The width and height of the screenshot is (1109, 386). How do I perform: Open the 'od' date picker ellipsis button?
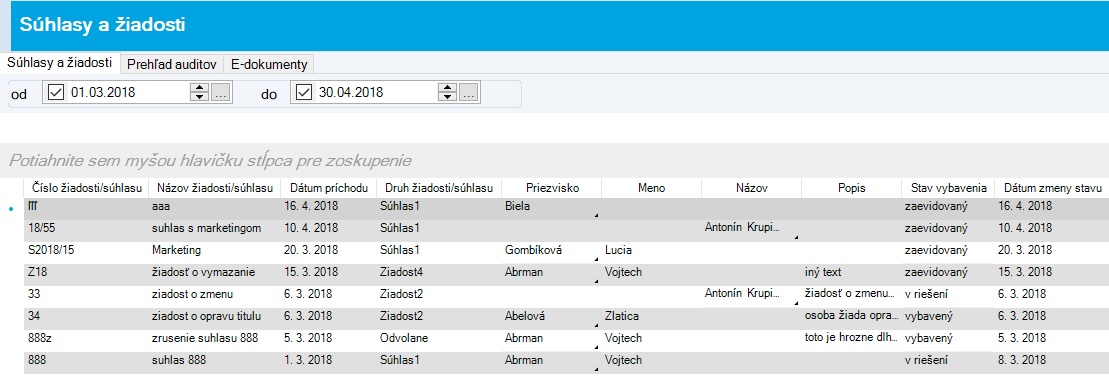point(221,93)
